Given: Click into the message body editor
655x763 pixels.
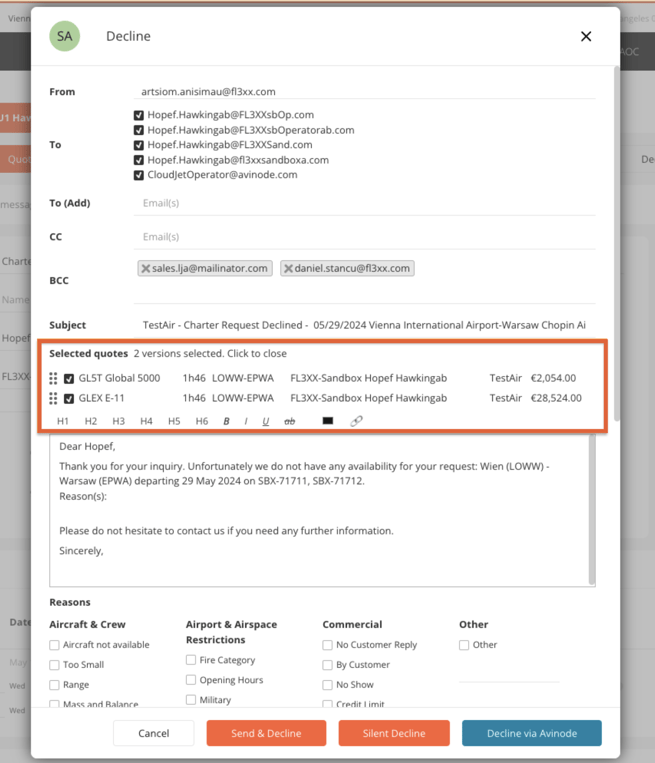Looking at the screenshot, I should pyautogui.click(x=319, y=510).
